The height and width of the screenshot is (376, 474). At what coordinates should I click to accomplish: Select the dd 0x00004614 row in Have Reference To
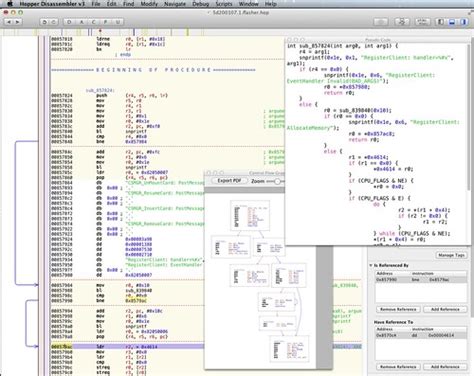421,335
